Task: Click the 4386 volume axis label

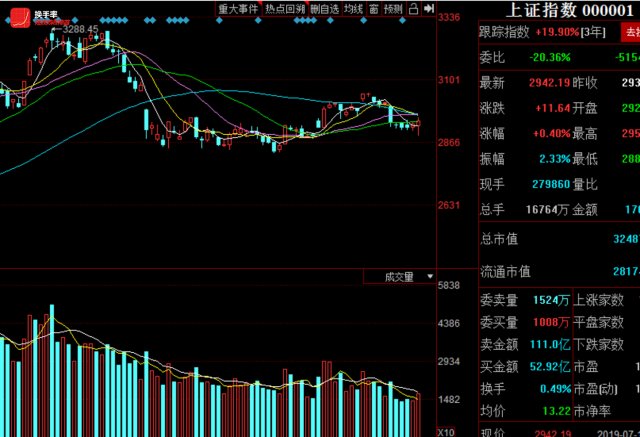Action: click(449, 324)
